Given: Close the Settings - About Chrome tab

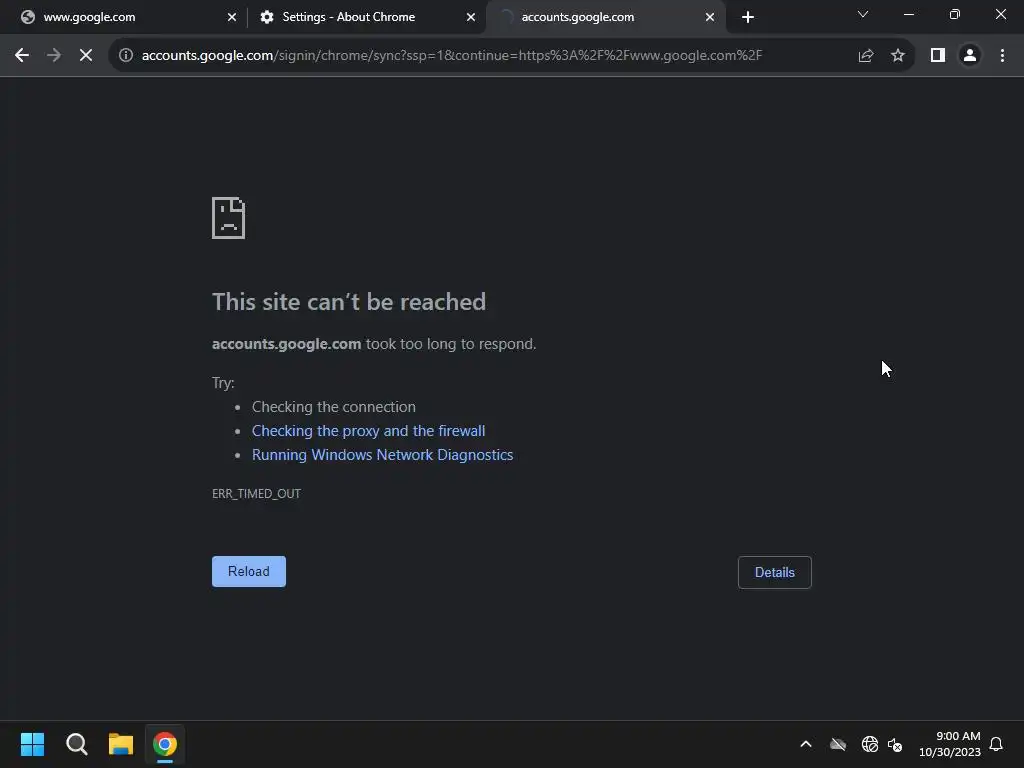Looking at the screenshot, I should click(x=471, y=17).
